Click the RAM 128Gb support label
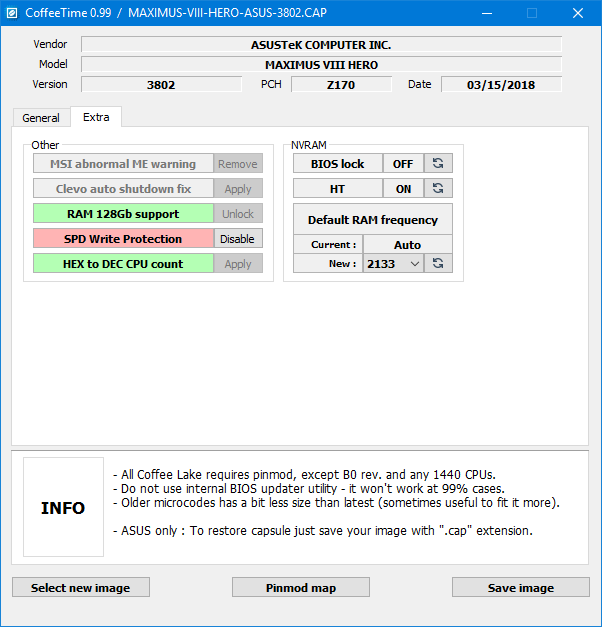Viewport: 602px width, 627px height. [123, 214]
